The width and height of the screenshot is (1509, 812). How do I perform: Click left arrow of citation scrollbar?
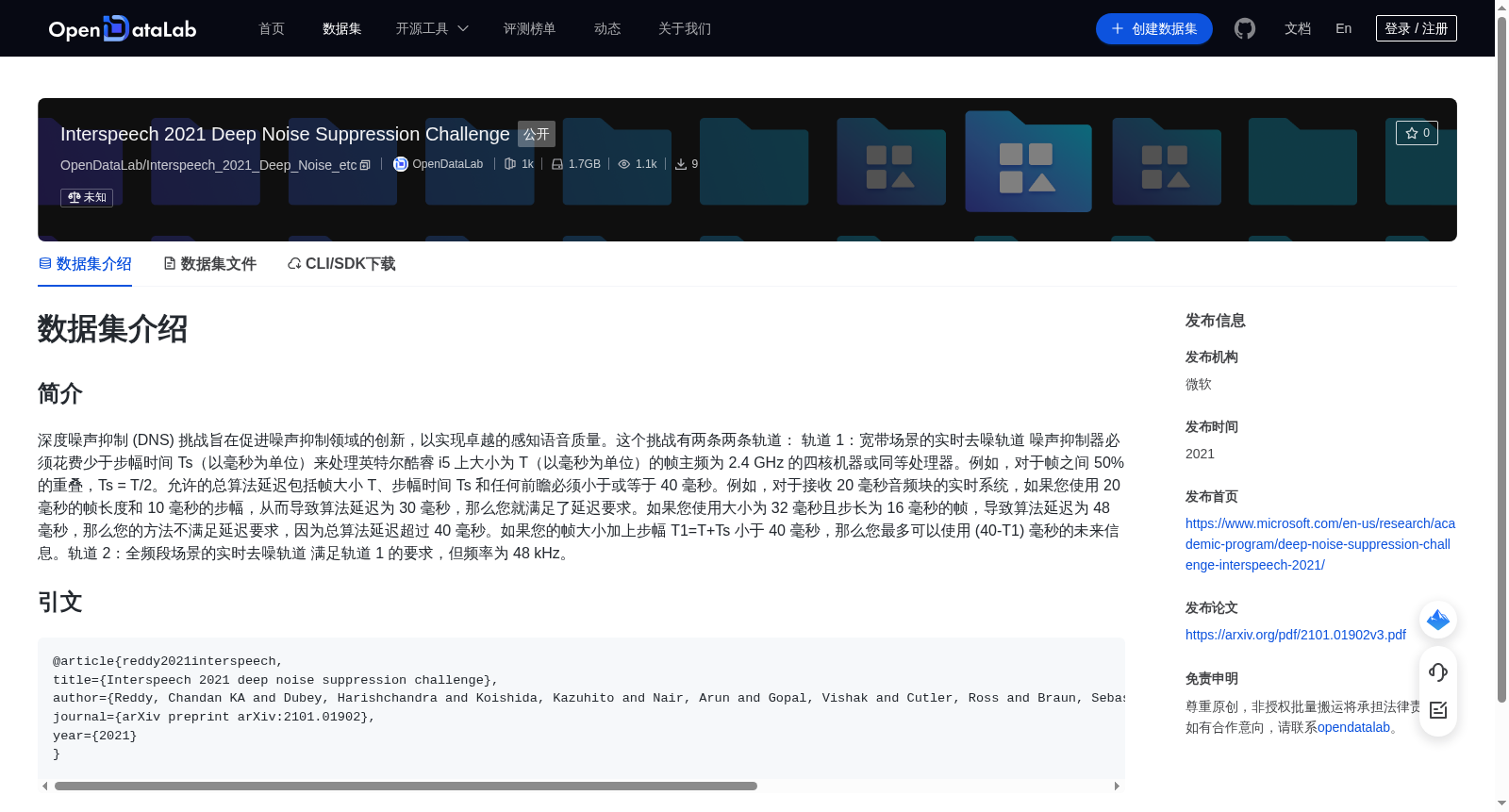coord(44,786)
